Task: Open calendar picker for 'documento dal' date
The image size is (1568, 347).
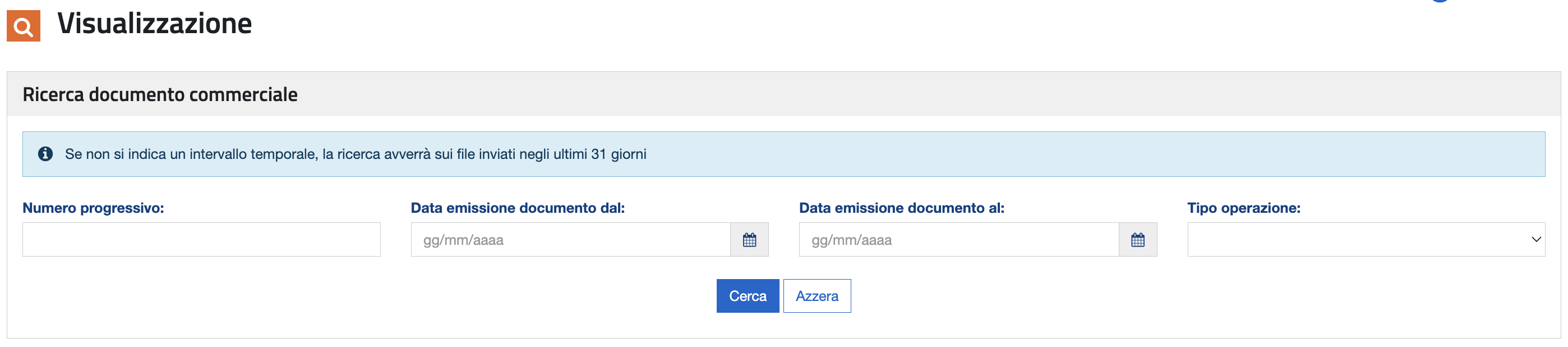Action: 749,240
